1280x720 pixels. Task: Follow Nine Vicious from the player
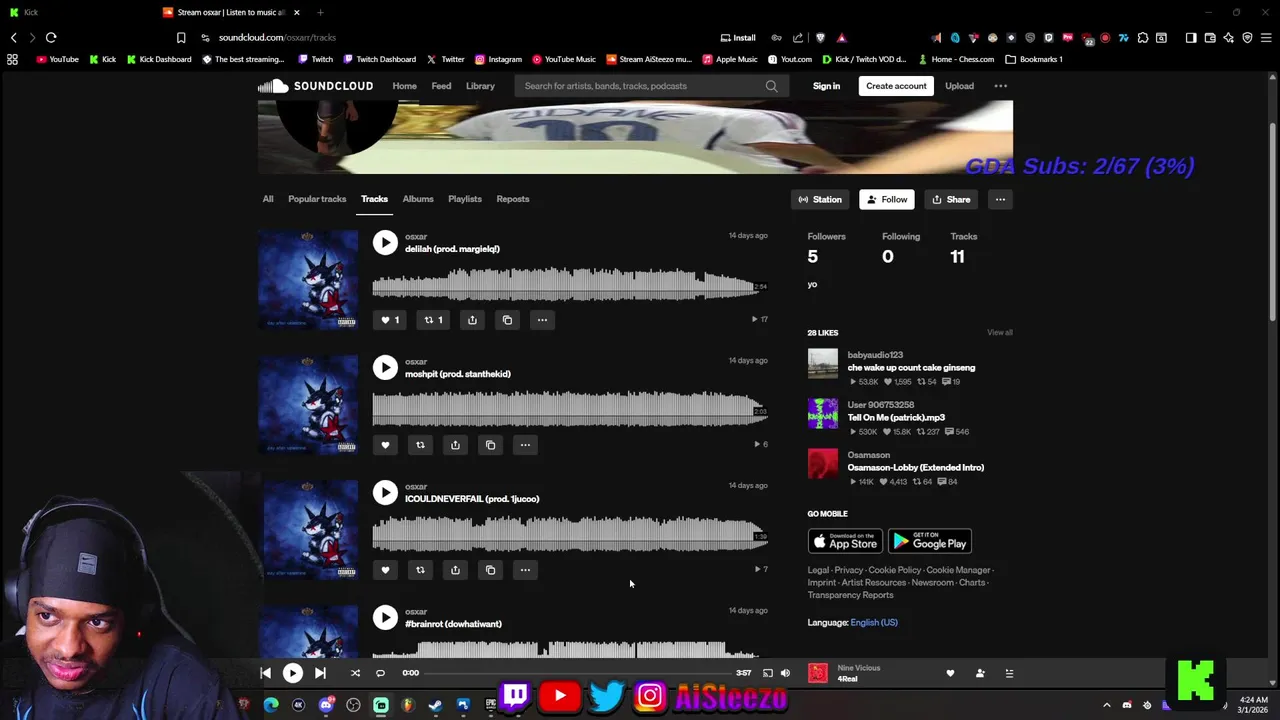[980, 674]
